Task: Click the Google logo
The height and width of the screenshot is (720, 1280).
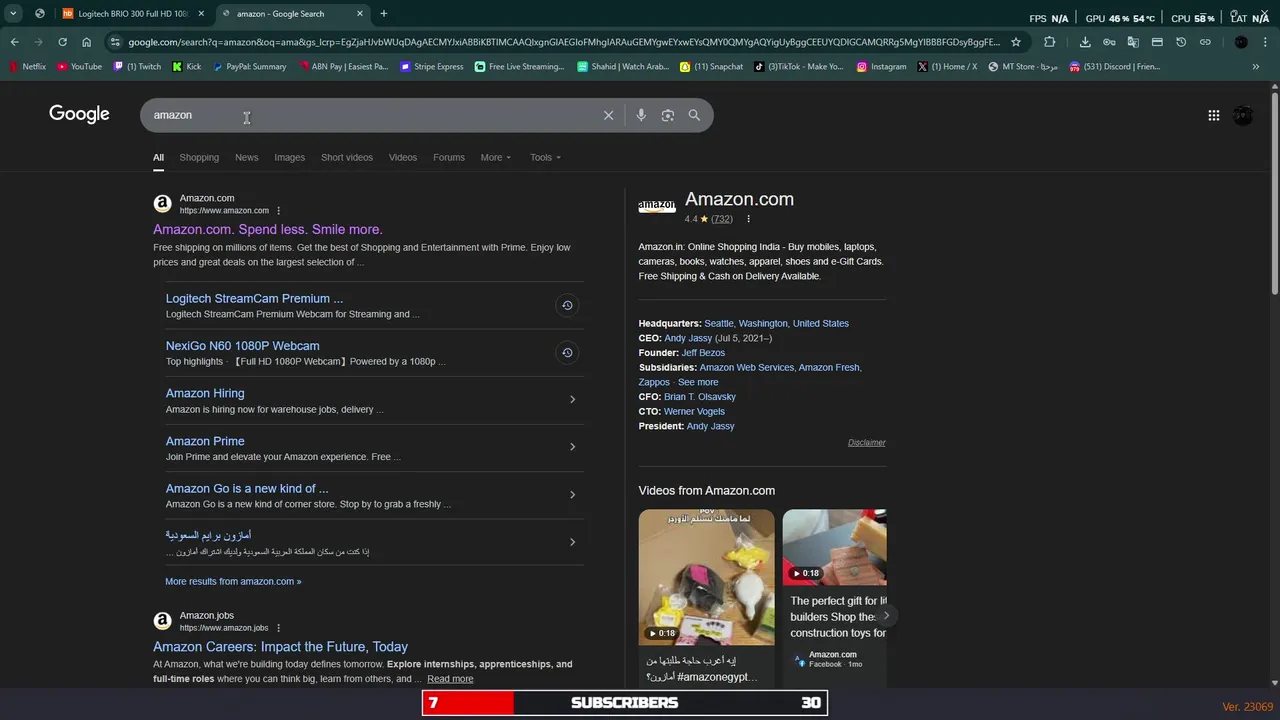Action: pos(79,114)
